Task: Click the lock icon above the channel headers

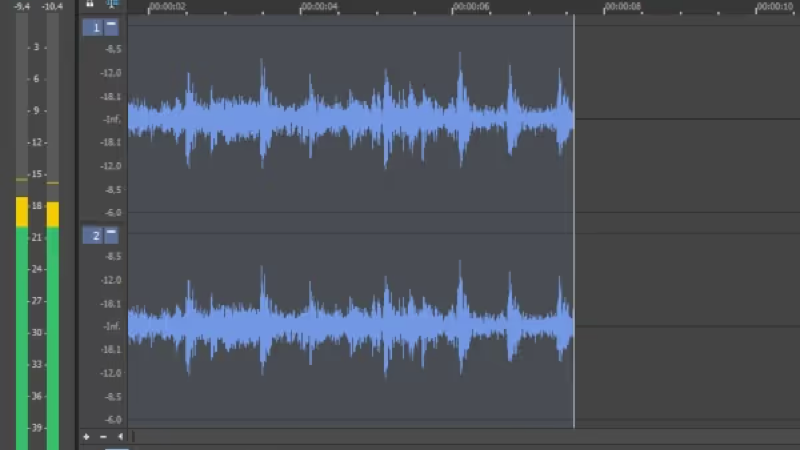Action: tap(90, 4)
